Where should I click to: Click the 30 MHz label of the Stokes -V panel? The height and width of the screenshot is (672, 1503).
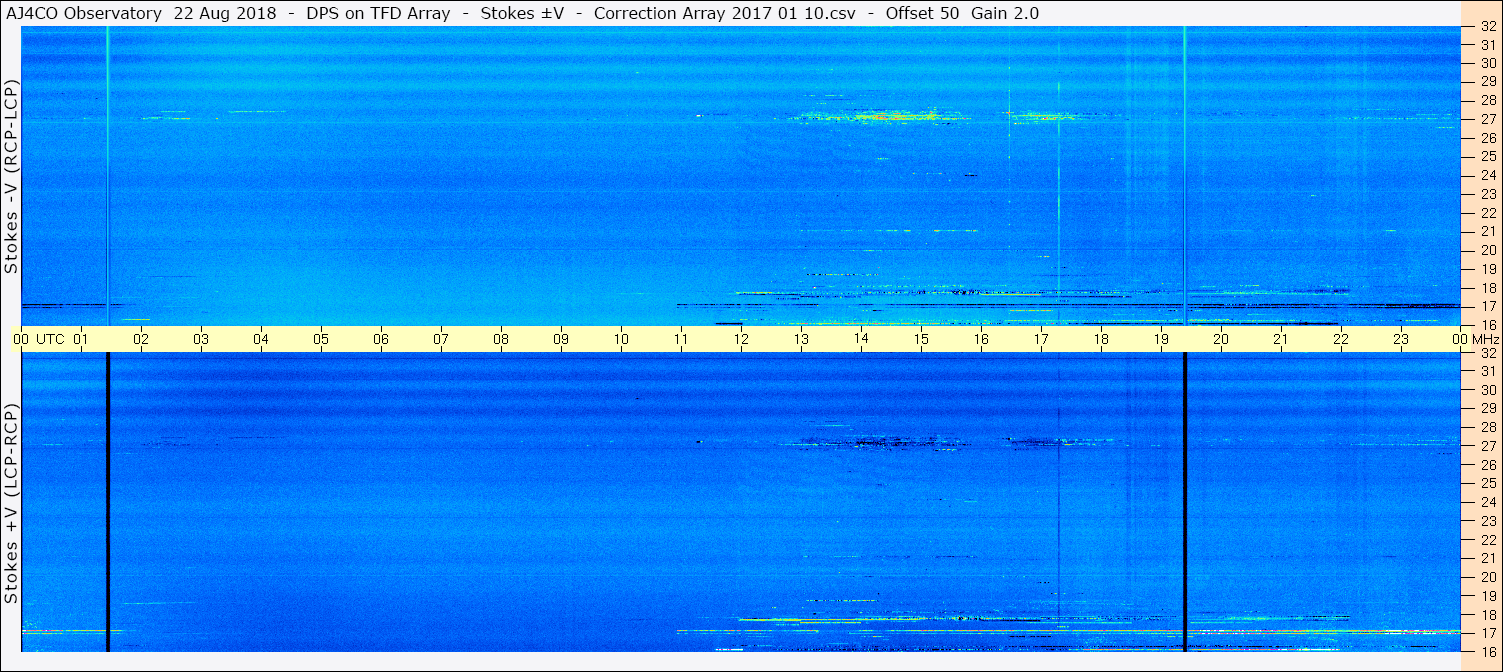[1488, 62]
